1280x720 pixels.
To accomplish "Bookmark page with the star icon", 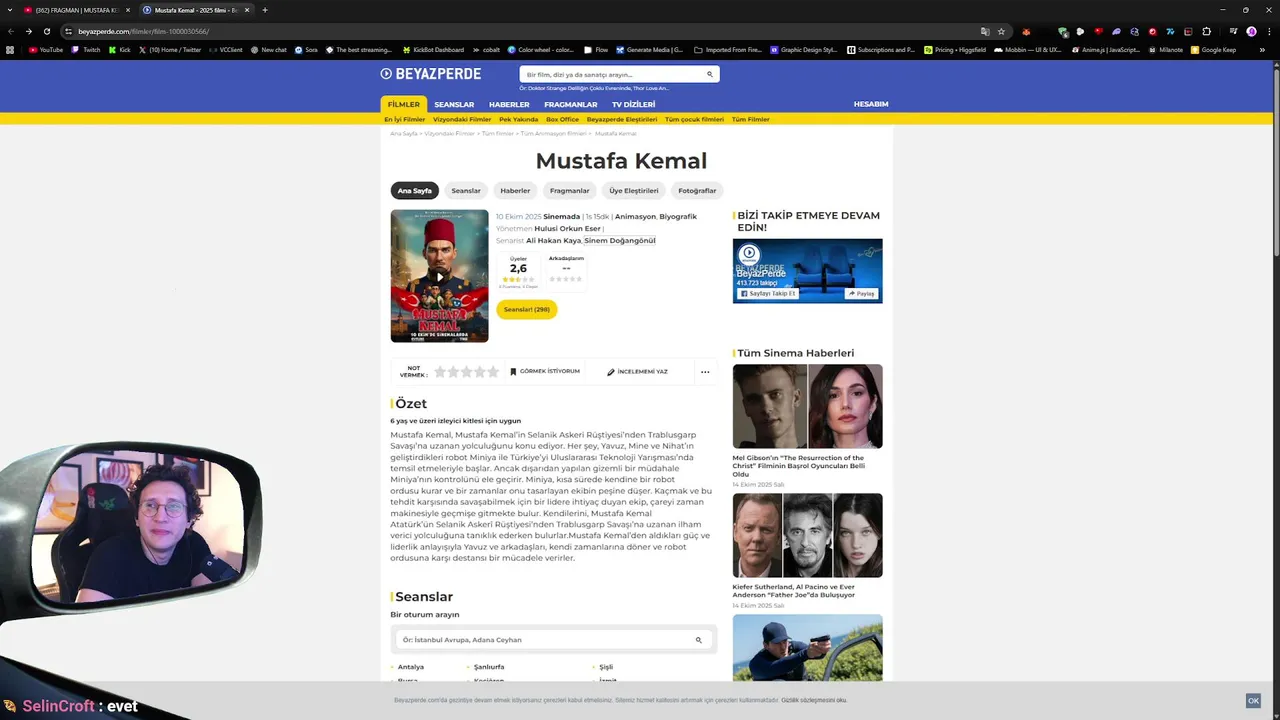I will pyautogui.click(x=1001, y=31).
